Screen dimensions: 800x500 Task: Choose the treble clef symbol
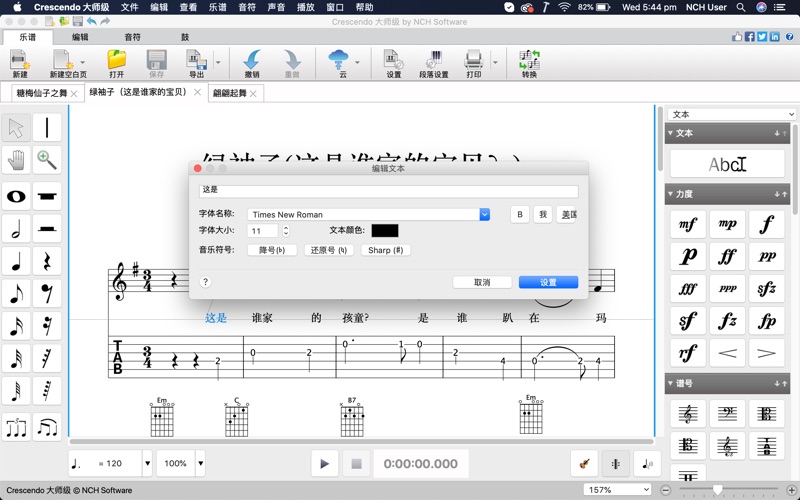click(x=688, y=414)
